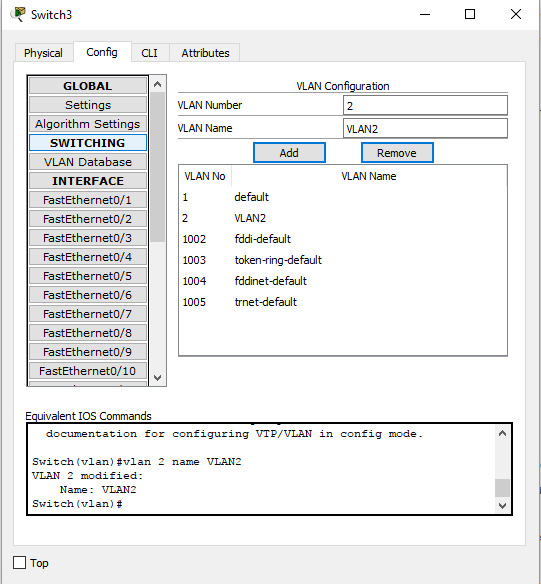Select interface FastEthernet0/10
Screen dimensions: 541x584
pos(88,371)
